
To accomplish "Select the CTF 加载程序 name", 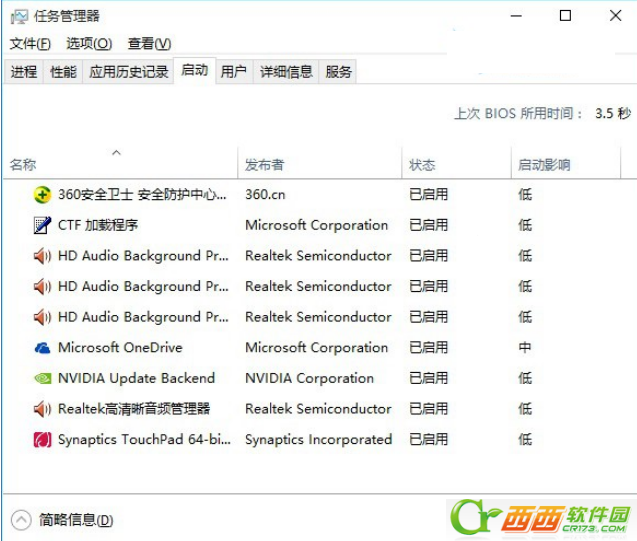I will [98, 225].
